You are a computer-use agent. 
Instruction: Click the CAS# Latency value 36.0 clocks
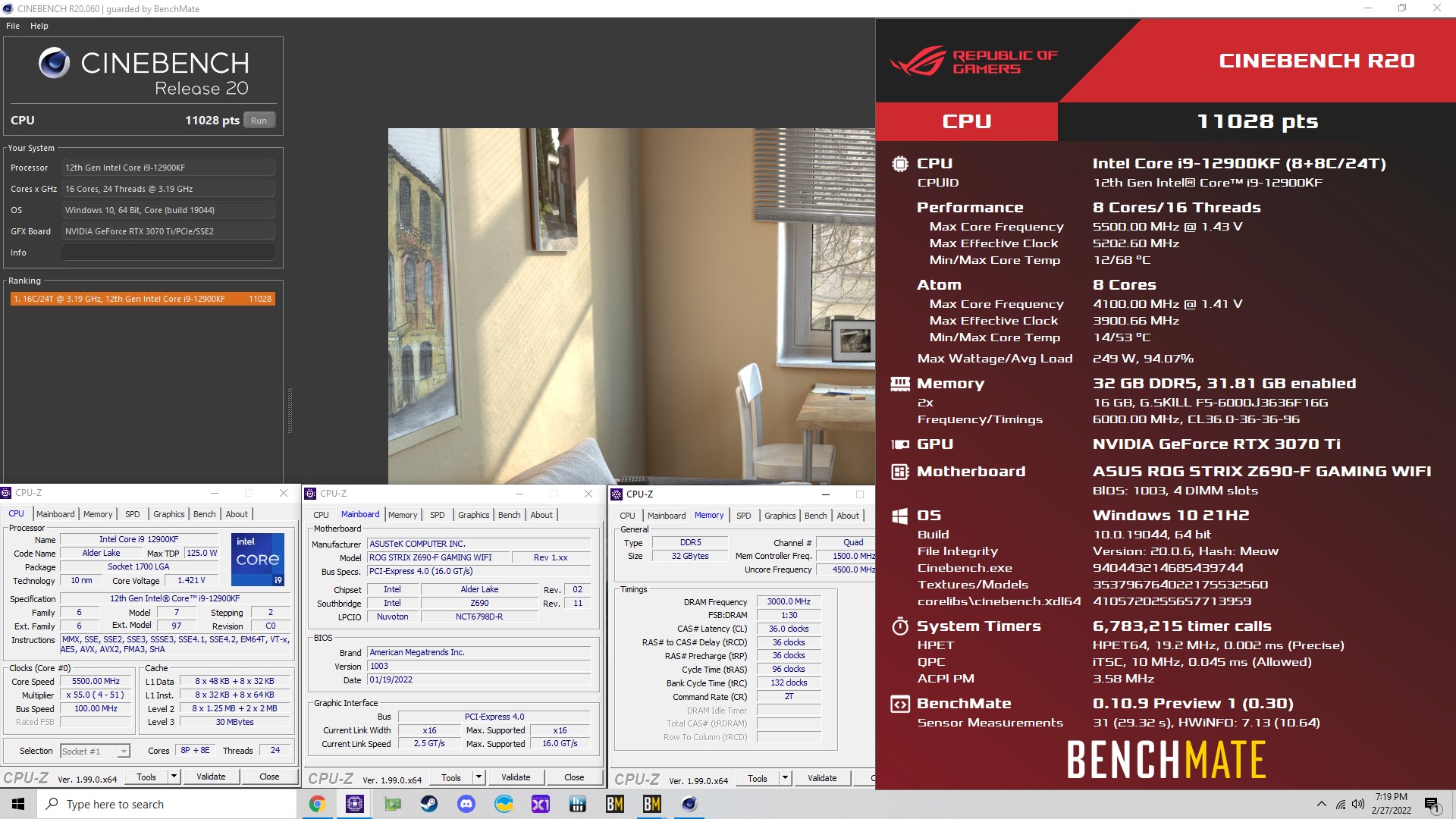pyautogui.click(x=789, y=629)
